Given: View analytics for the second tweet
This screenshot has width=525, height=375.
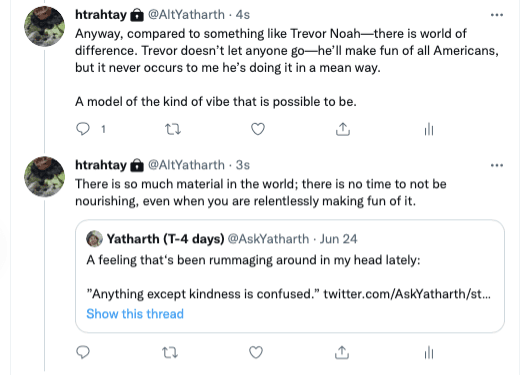Looking at the screenshot, I should [429, 353].
